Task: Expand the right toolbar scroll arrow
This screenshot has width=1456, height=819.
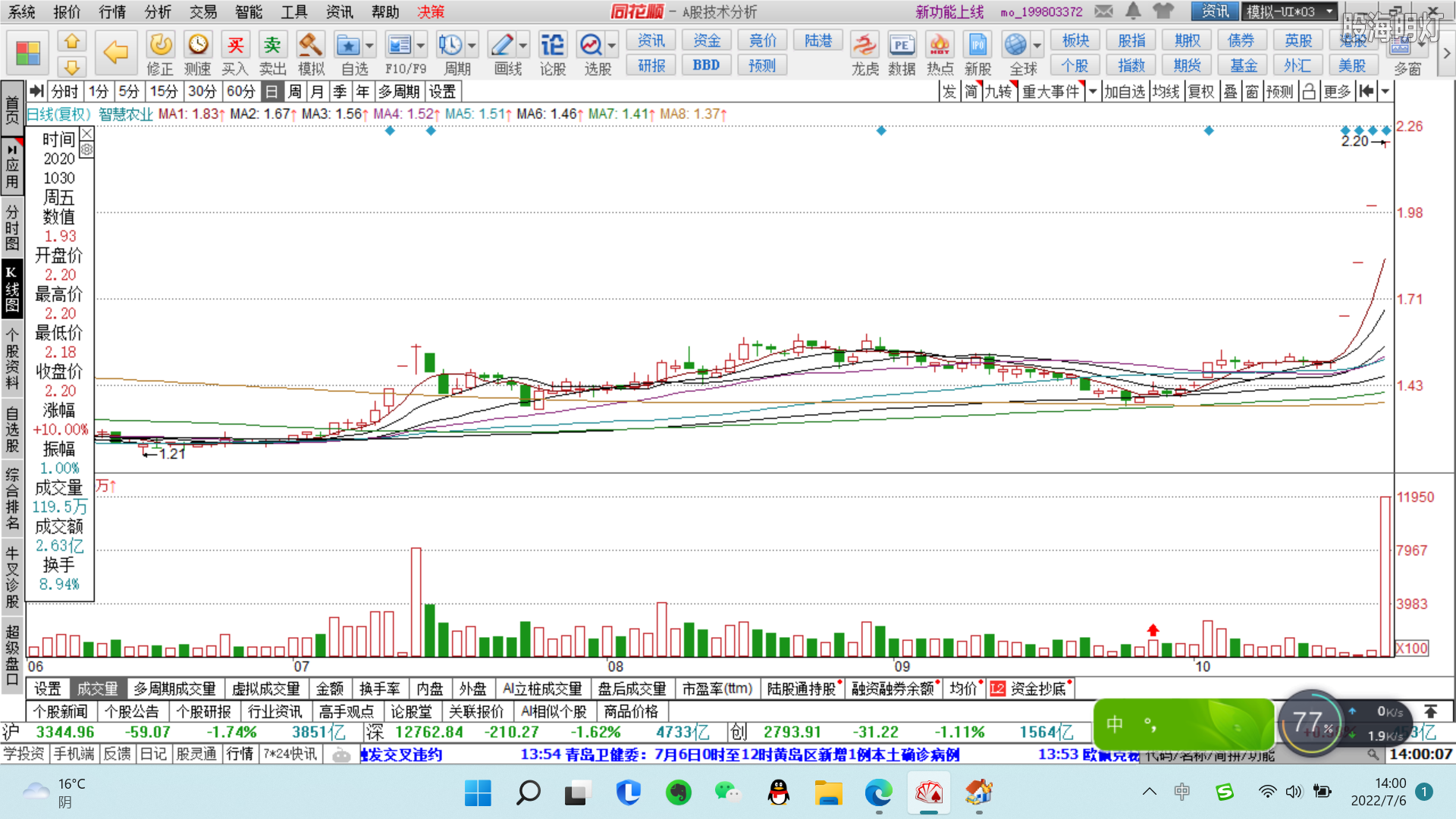Action: 1447,53
